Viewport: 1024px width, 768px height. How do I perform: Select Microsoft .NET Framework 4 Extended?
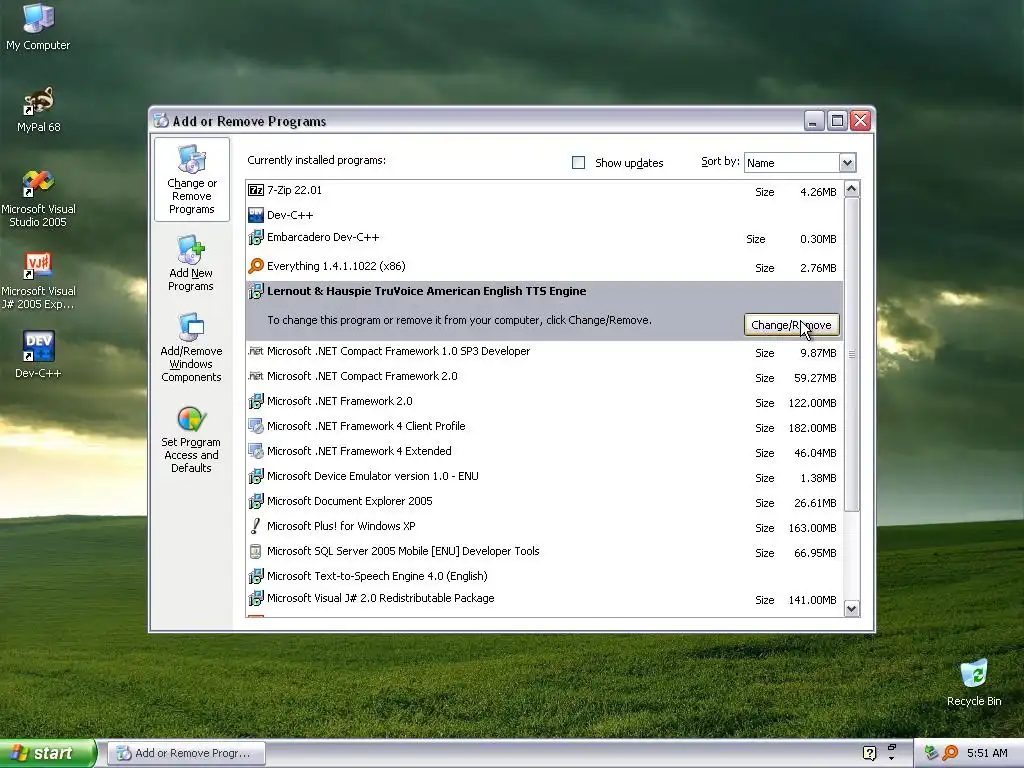pyautogui.click(x=545, y=451)
